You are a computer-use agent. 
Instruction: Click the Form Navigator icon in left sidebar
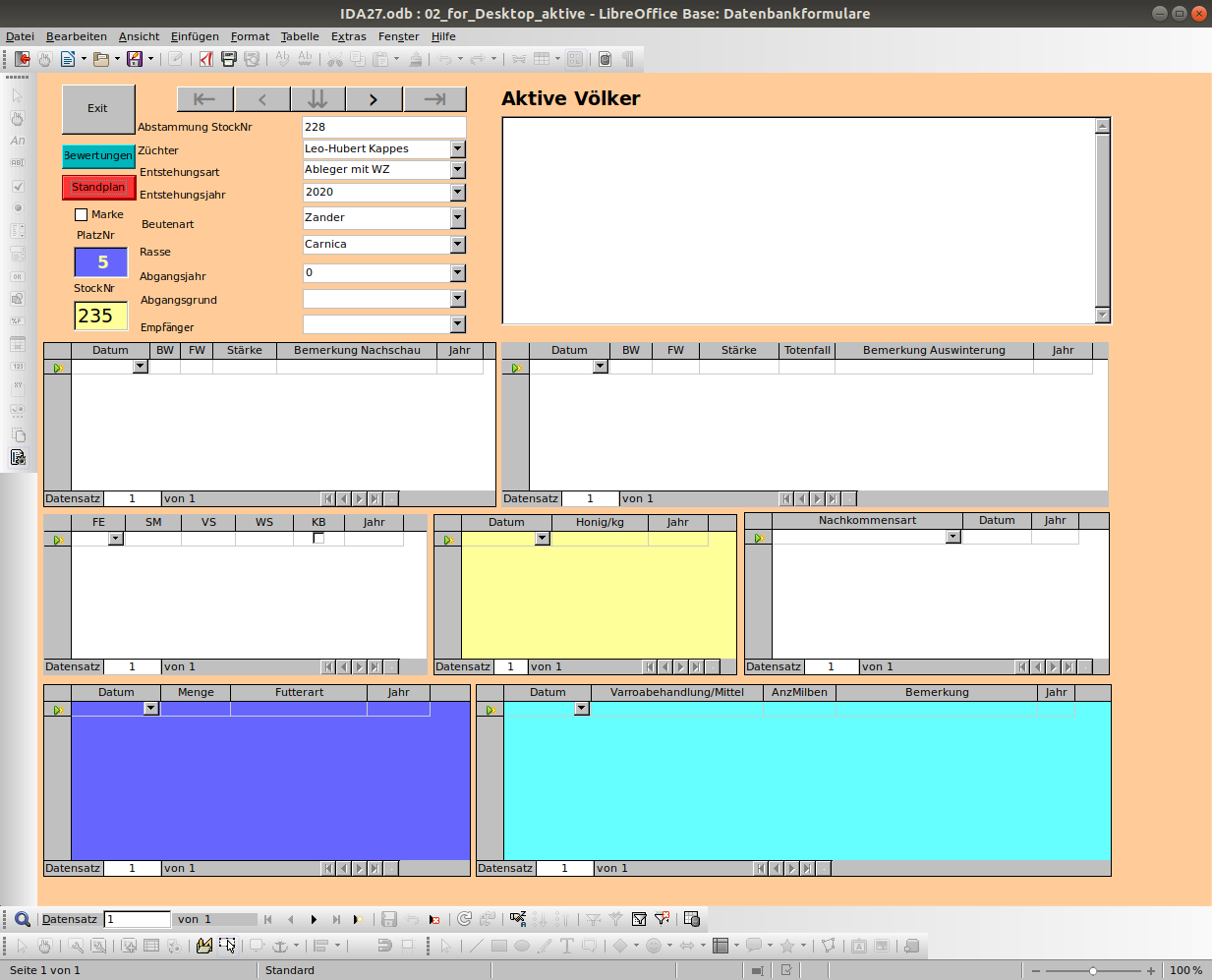tap(18, 457)
